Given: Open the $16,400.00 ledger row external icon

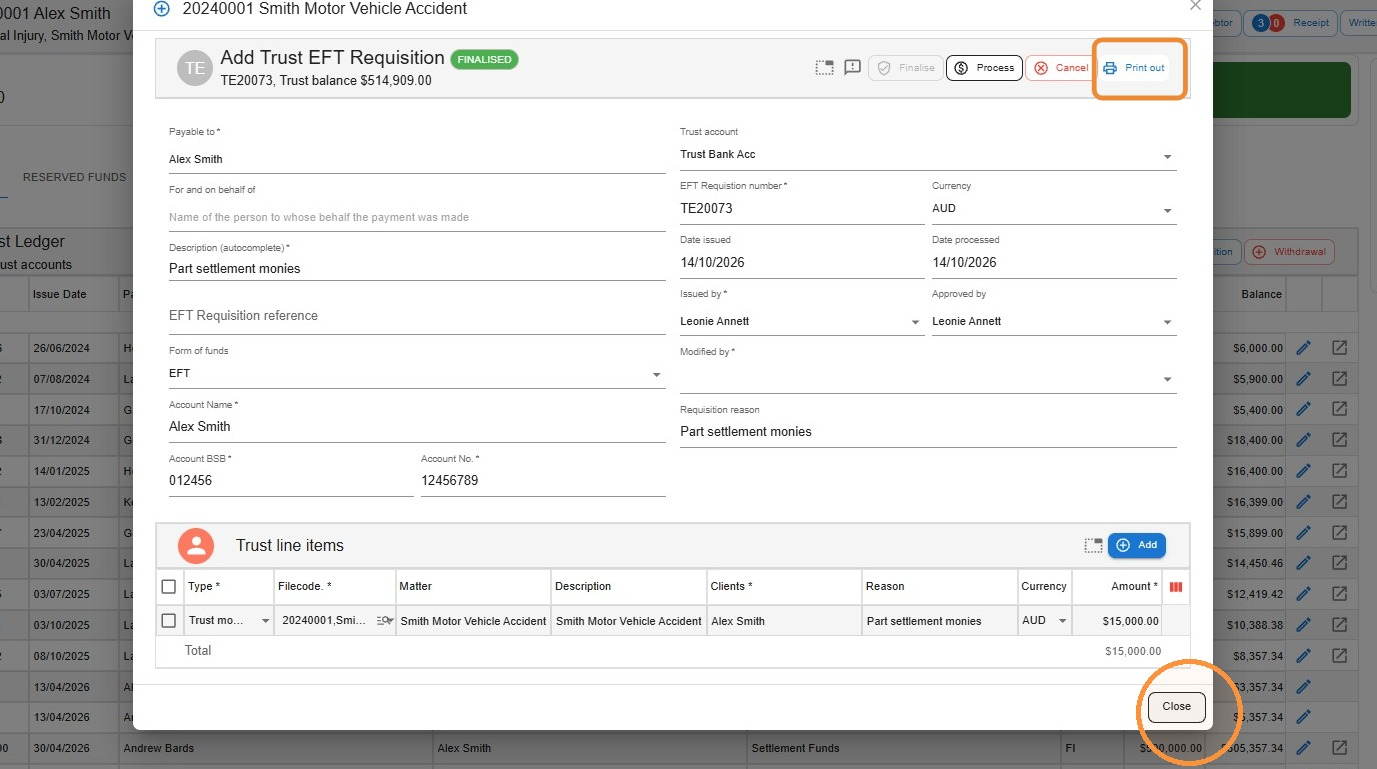Looking at the screenshot, I should coord(1339,471).
